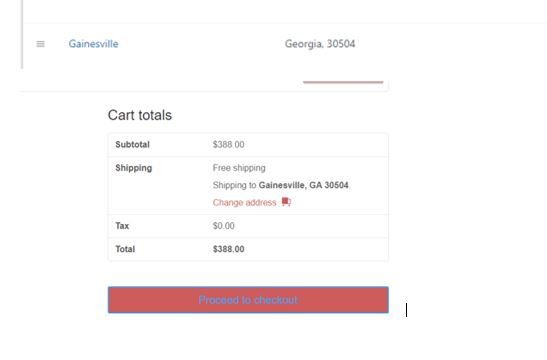Click the $388.00 subtotal amount
Image resolution: width=547 pixels, height=360 pixels.
click(228, 144)
